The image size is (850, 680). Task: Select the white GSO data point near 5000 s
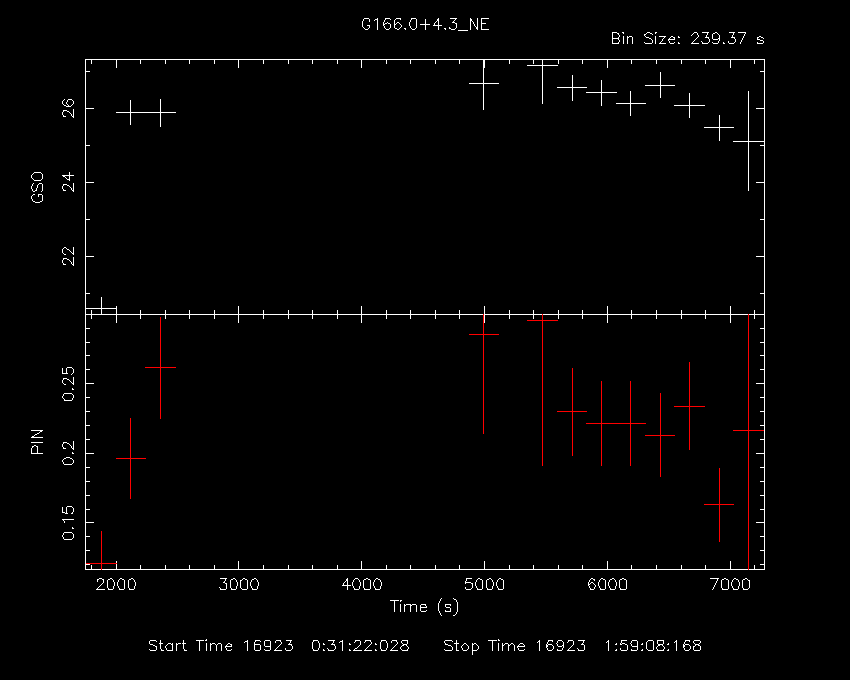[x=484, y=84]
